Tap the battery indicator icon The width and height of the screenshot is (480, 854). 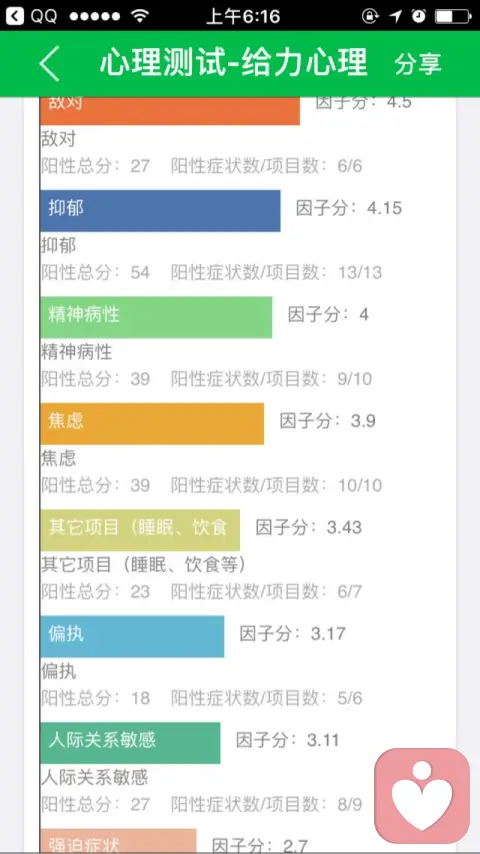point(453,16)
